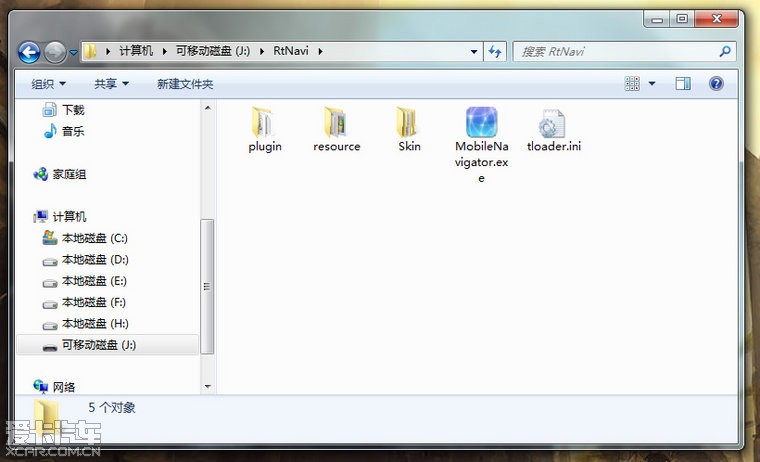This screenshot has width=760, height=462.
Task: Click the sidebar scroll up arrow
Action: 207,108
